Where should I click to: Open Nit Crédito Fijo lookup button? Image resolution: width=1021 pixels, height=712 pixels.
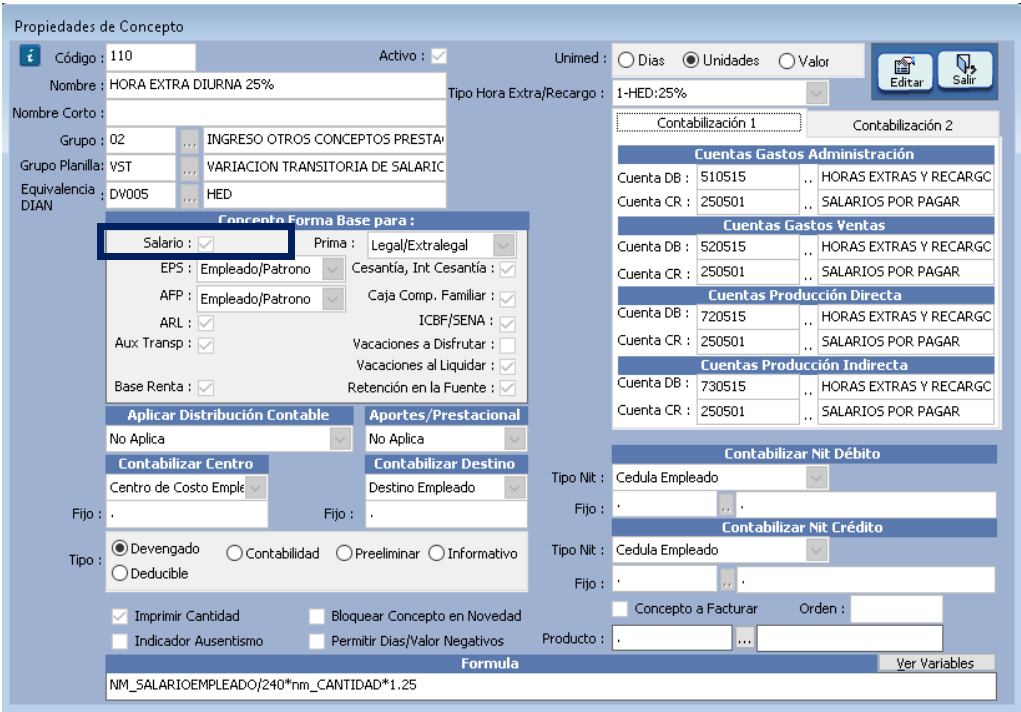[727, 579]
